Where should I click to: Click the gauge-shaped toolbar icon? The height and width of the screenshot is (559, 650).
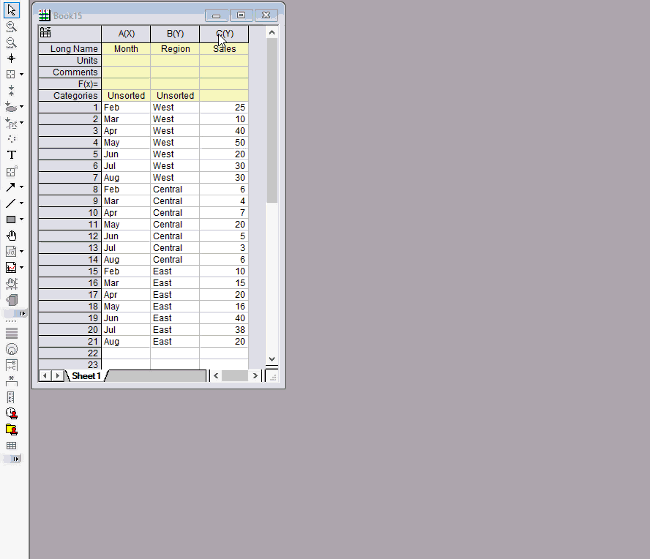(x=12, y=349)
